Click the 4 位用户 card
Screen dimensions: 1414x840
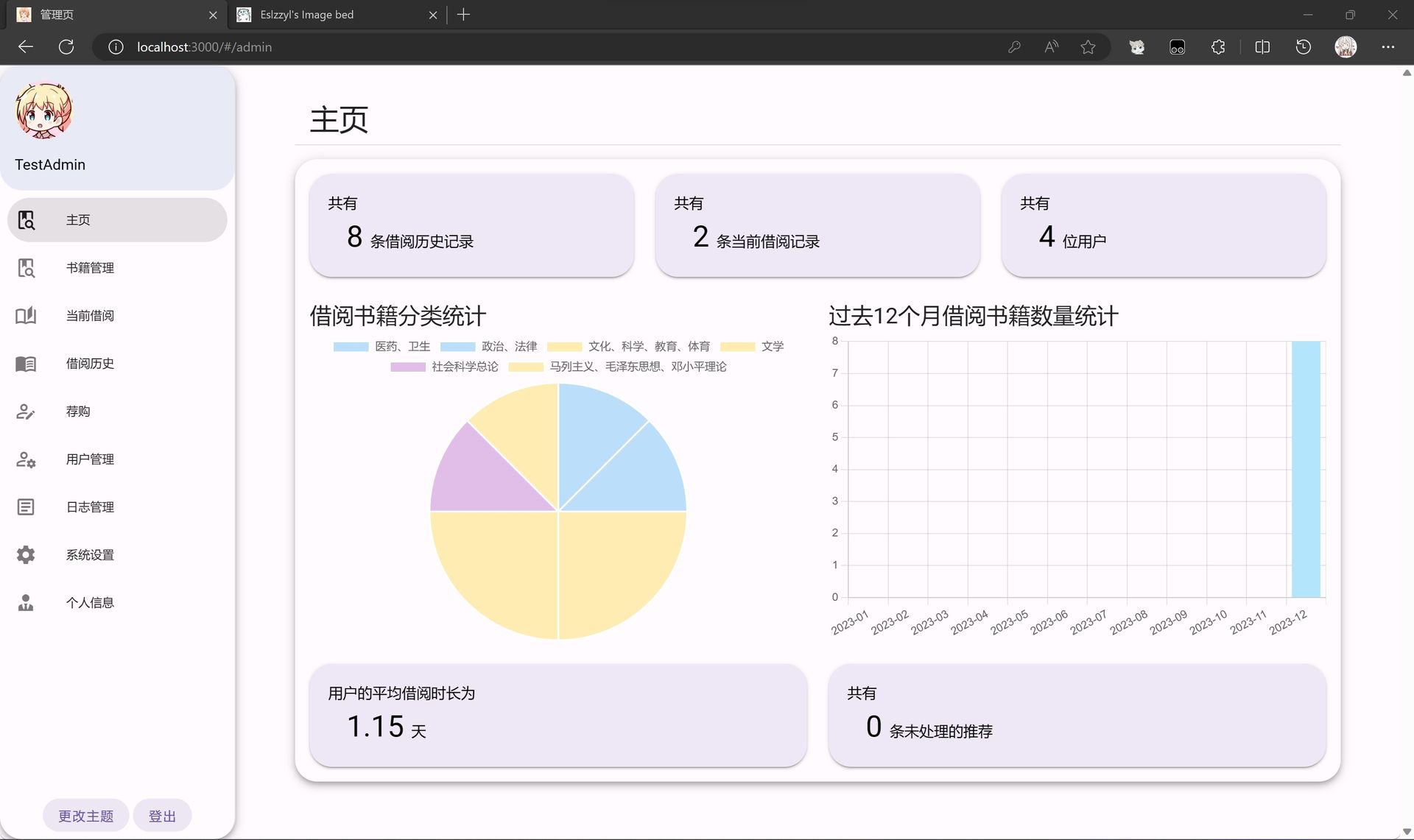(x=1164, y=225)
